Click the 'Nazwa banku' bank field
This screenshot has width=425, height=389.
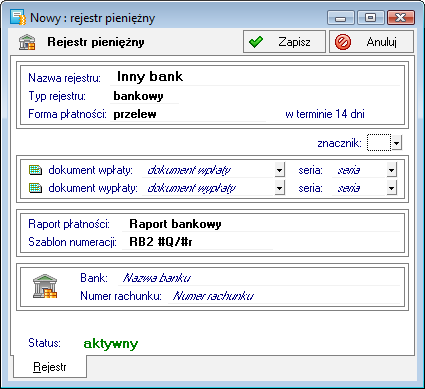[x=259, y=278]
